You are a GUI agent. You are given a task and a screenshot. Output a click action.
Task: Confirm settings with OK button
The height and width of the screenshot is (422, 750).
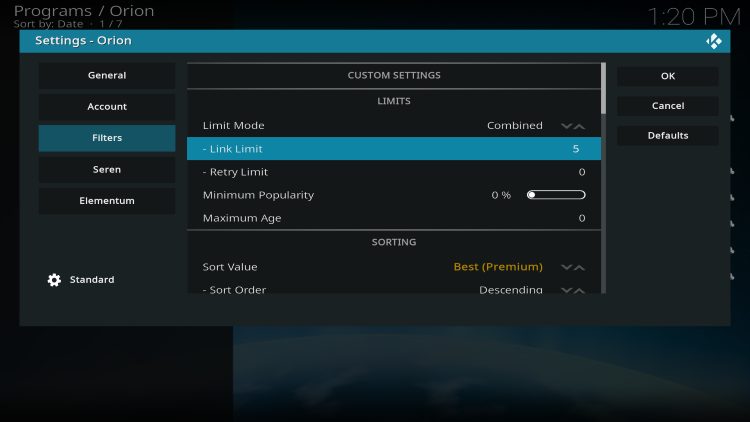668,76
